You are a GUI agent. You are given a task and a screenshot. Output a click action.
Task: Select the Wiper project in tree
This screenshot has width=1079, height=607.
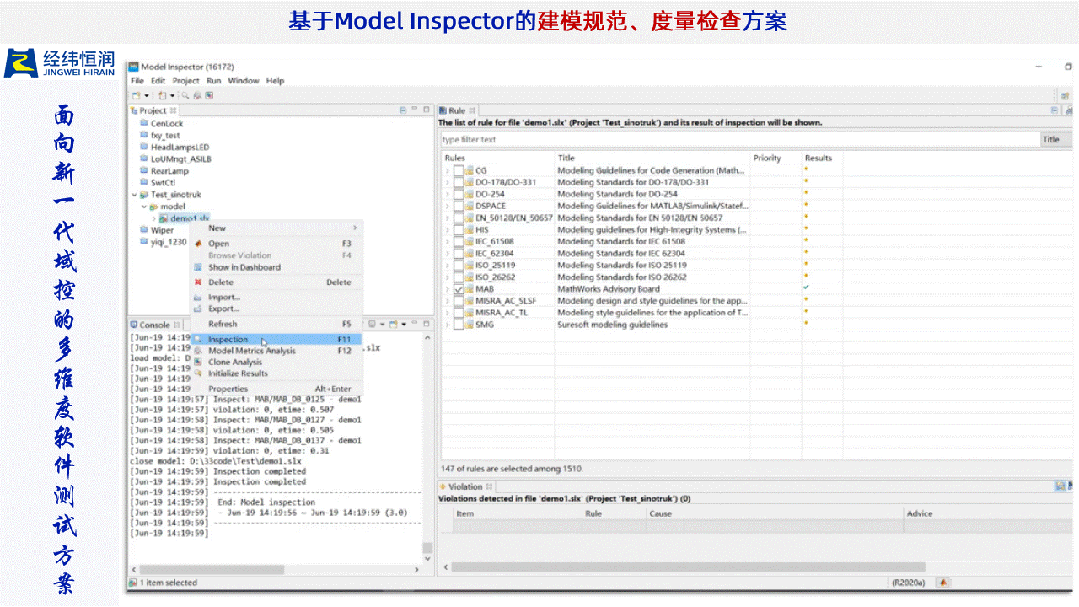[162, 231]
